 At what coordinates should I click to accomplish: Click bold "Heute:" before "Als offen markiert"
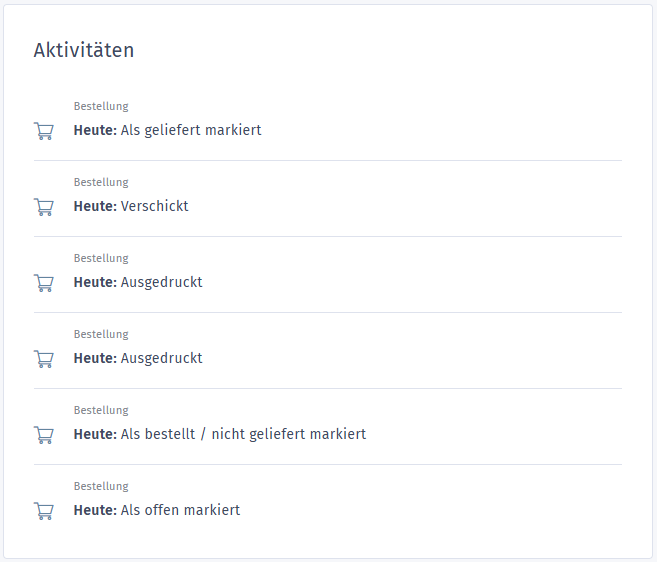pos(95,510)
